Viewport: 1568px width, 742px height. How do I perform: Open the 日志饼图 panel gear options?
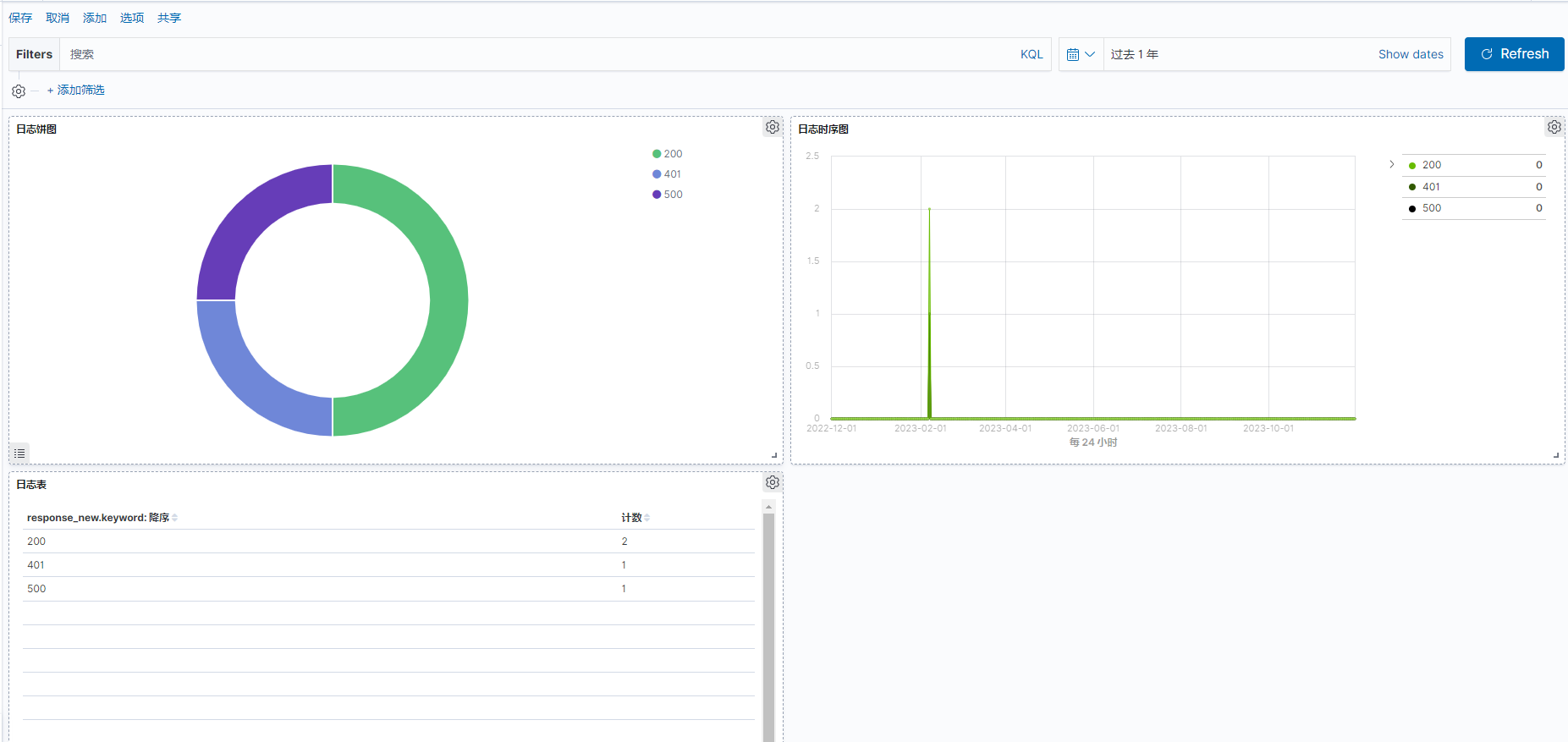773,127
